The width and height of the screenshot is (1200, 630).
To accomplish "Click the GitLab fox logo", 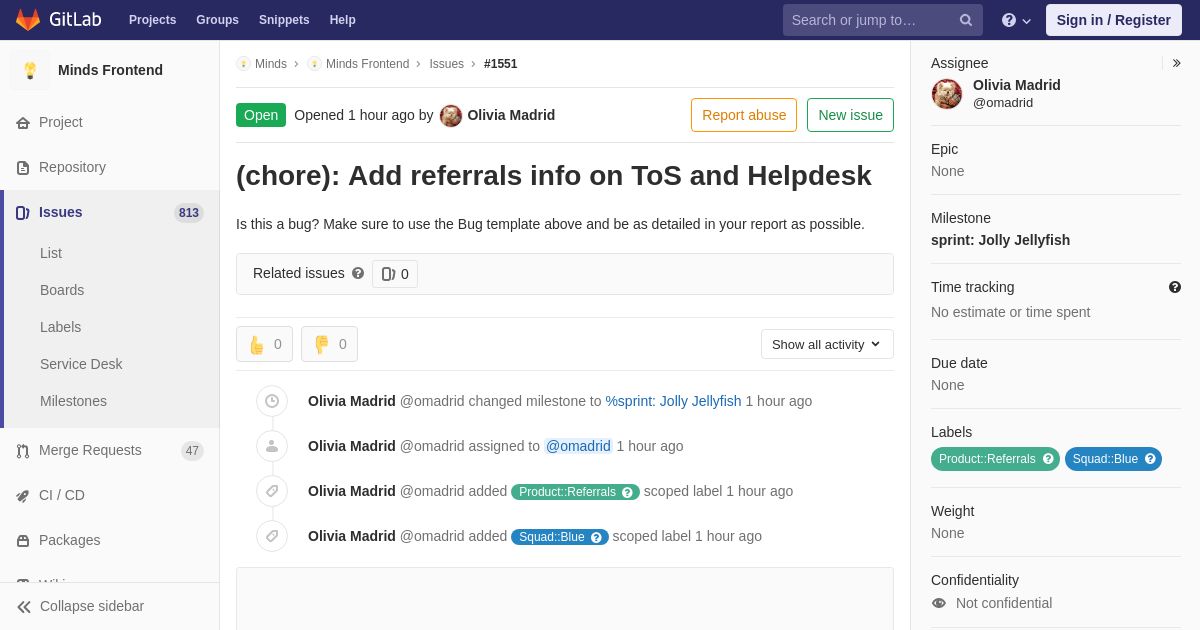I will pyautogui.click(x=28, y=20).
